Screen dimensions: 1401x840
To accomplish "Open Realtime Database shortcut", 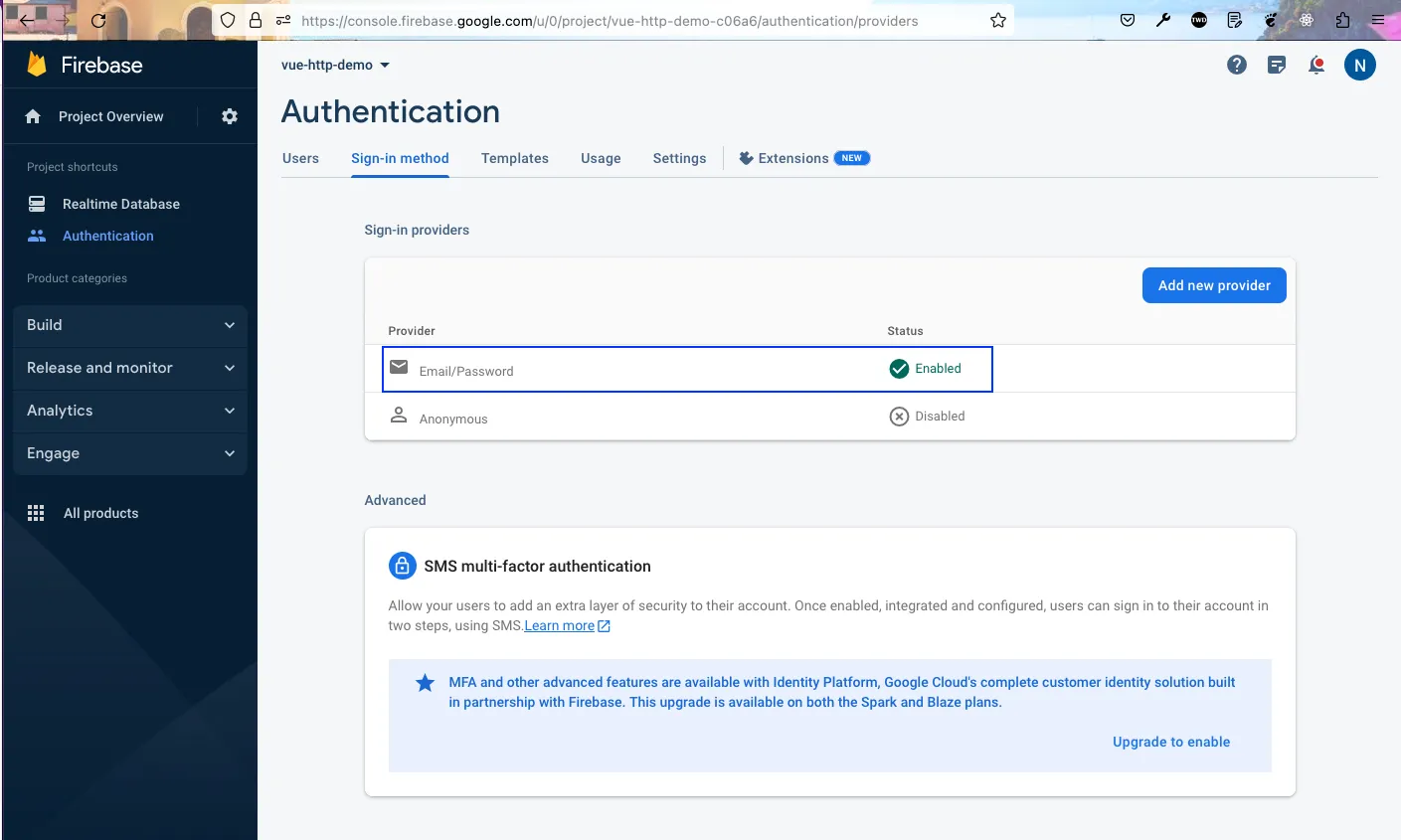I will coord(121,204).
